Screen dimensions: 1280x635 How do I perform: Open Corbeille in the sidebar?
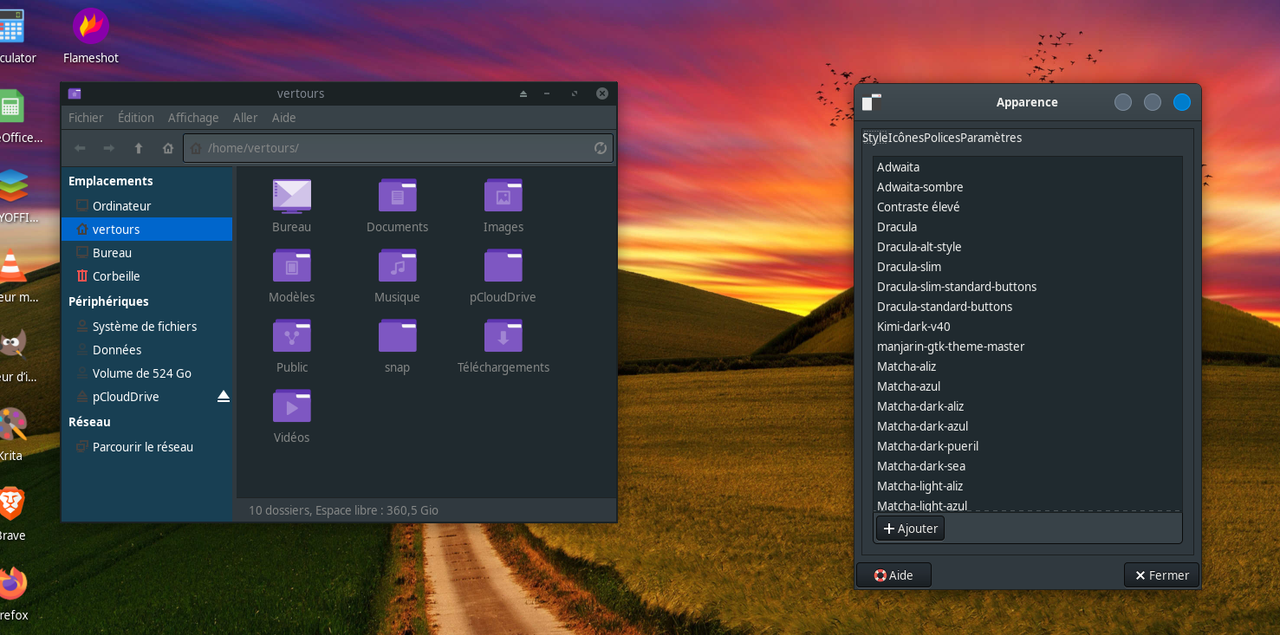[147, 276]
